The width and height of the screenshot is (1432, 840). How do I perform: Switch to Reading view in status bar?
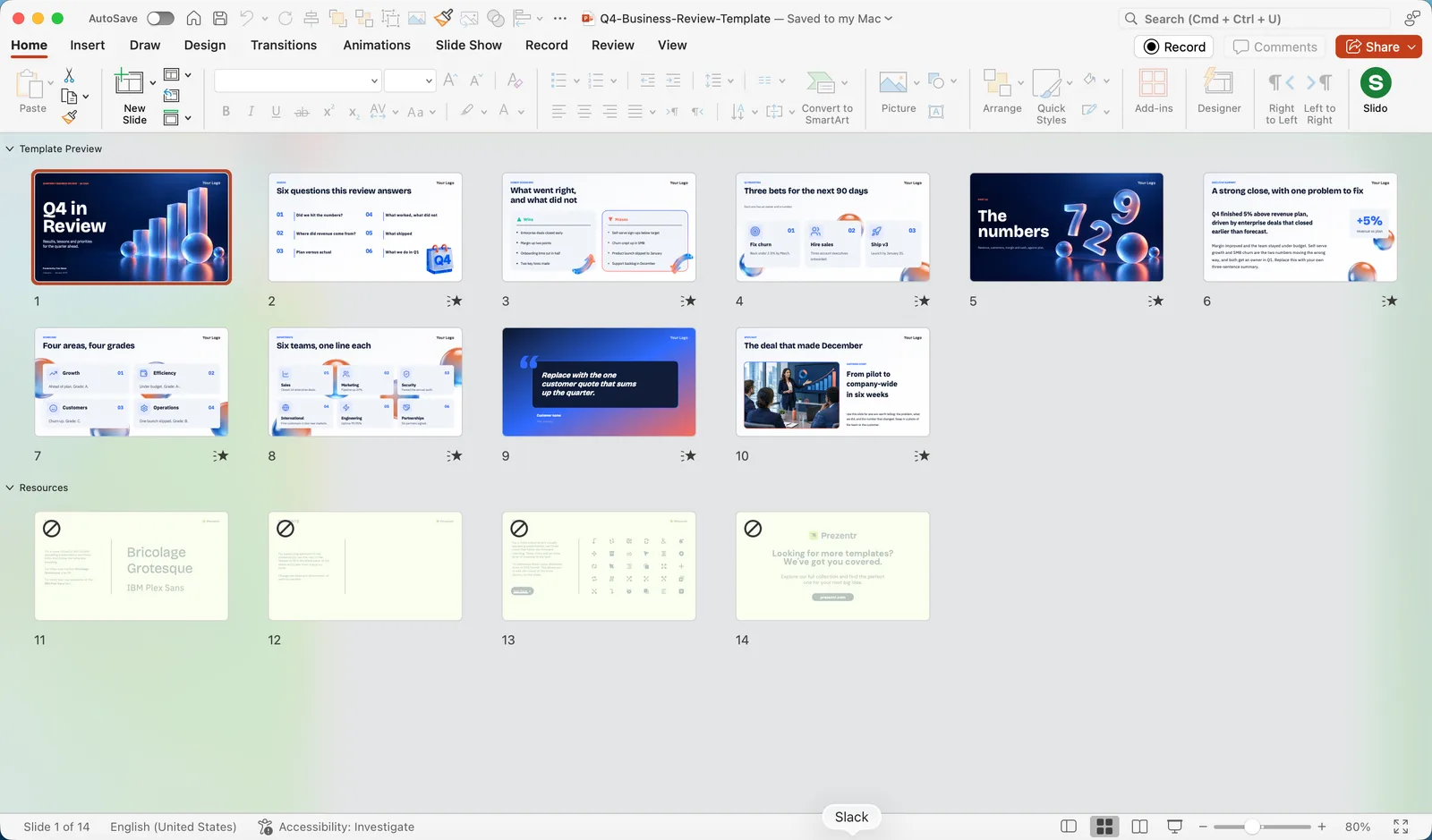point(1139,827)
